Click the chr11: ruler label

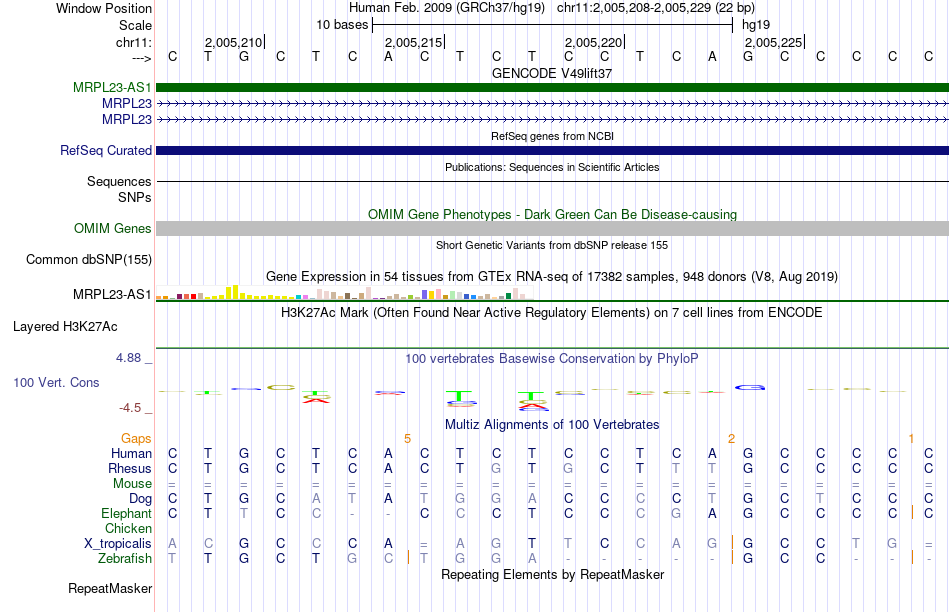pyautogui.click(x=133, y=42)
